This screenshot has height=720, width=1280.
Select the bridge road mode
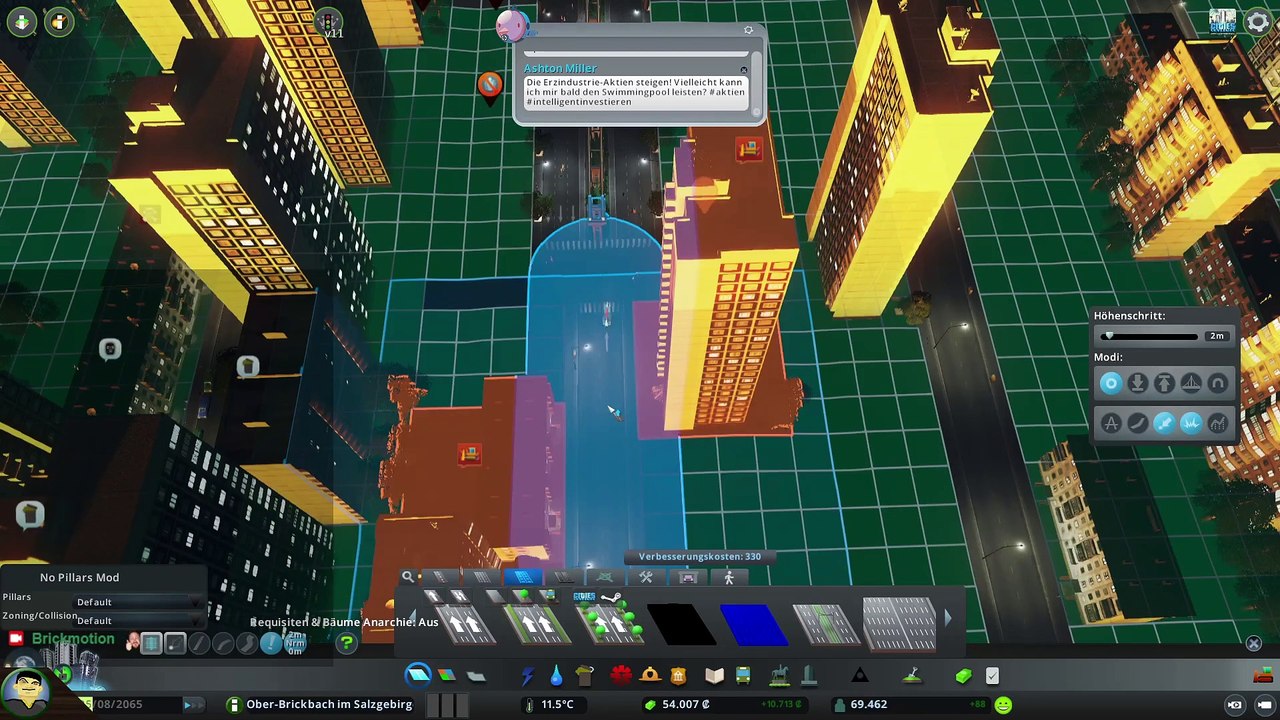point(1192,383)
